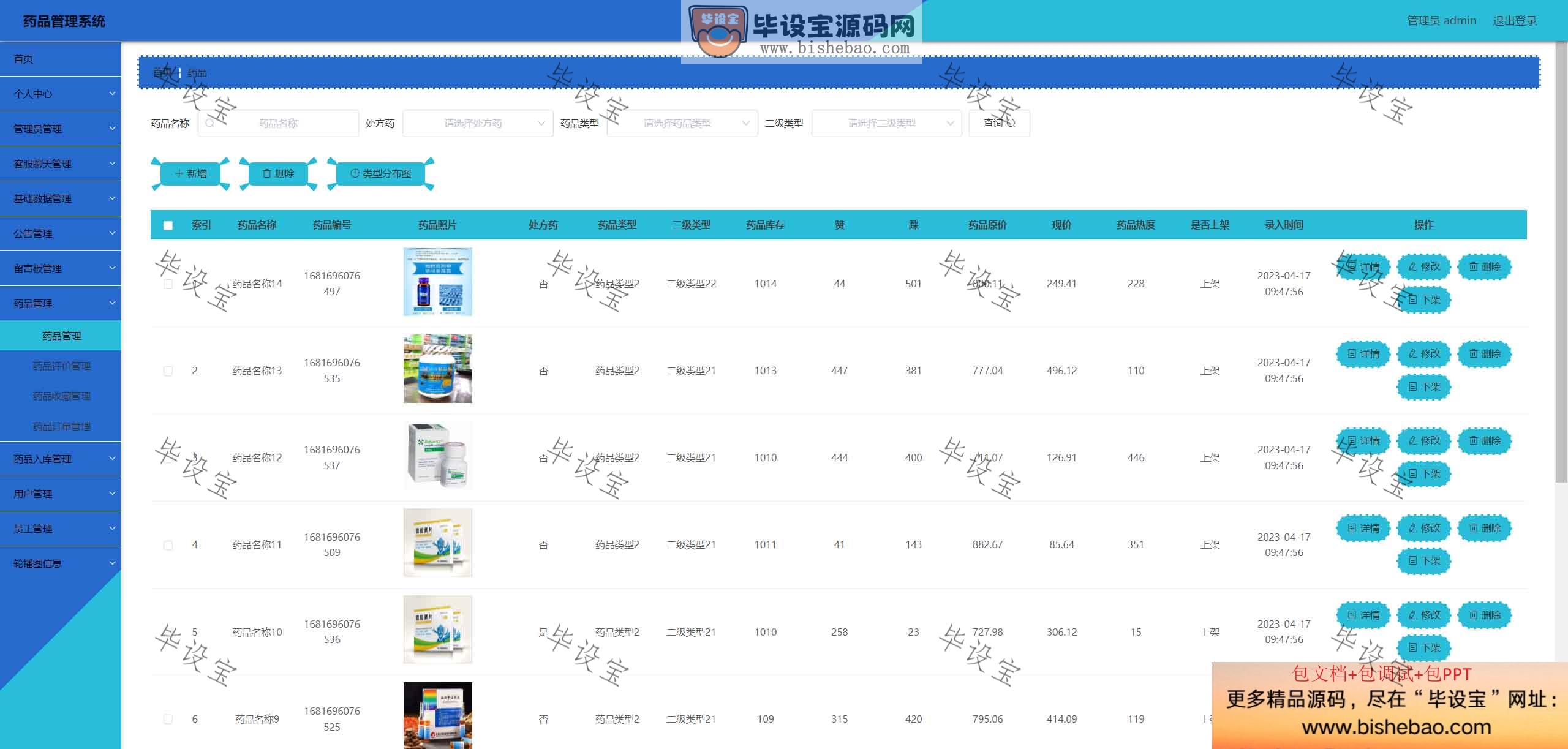Viewport: 1568px width, 749px height.
Task: Click 详情 for 药品名称14
Action: pos(1363,267)
